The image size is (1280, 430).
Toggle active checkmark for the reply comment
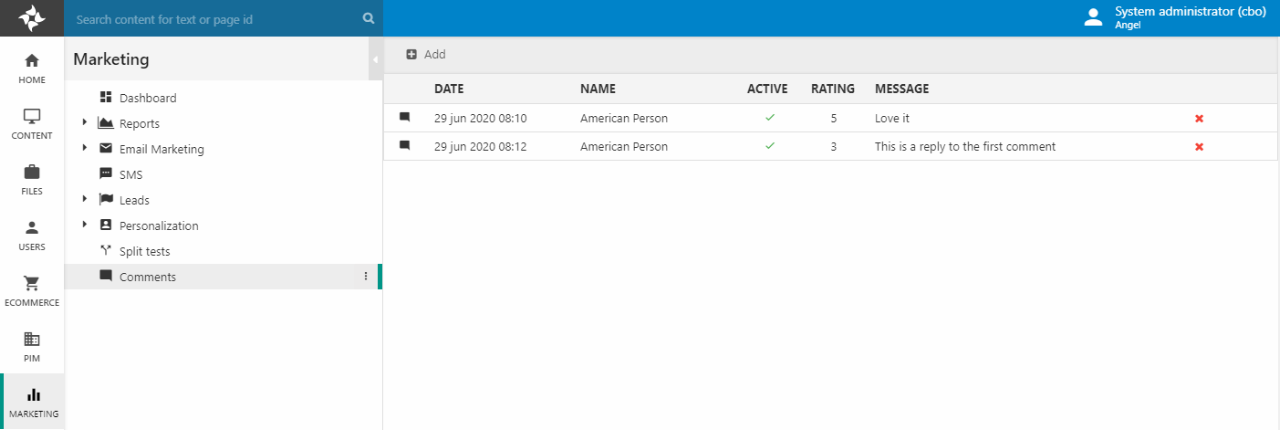click(x=769, y=146)
